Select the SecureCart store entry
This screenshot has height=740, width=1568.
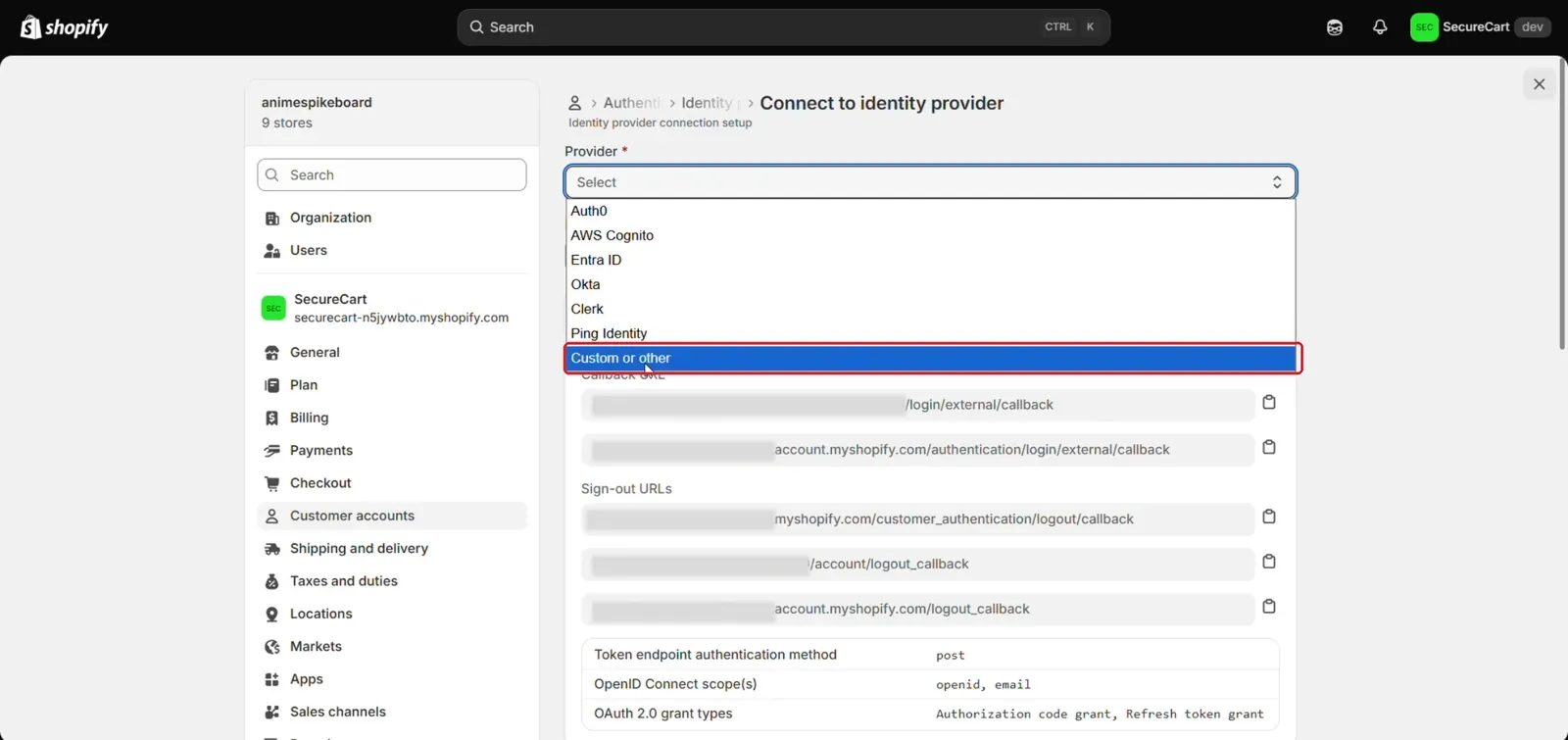(392, 308)
